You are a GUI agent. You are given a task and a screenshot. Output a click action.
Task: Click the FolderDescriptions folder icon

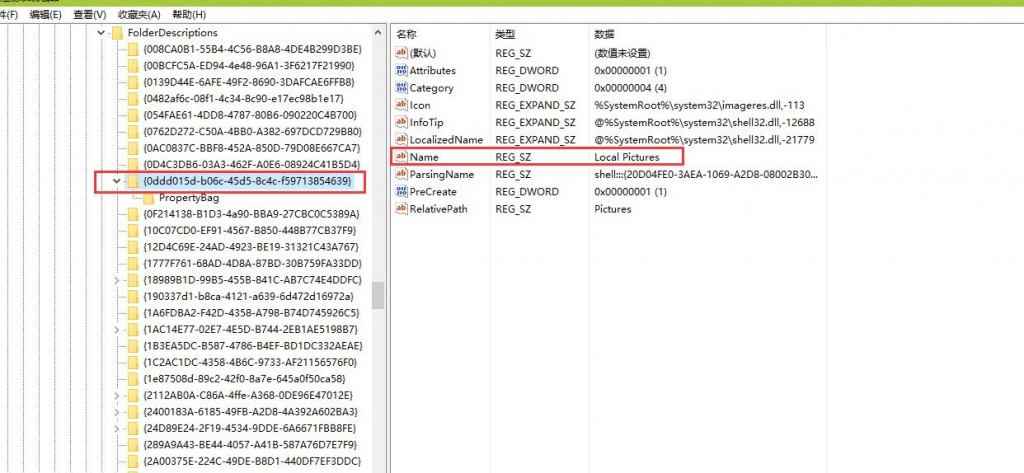click(x=117, y=33)
